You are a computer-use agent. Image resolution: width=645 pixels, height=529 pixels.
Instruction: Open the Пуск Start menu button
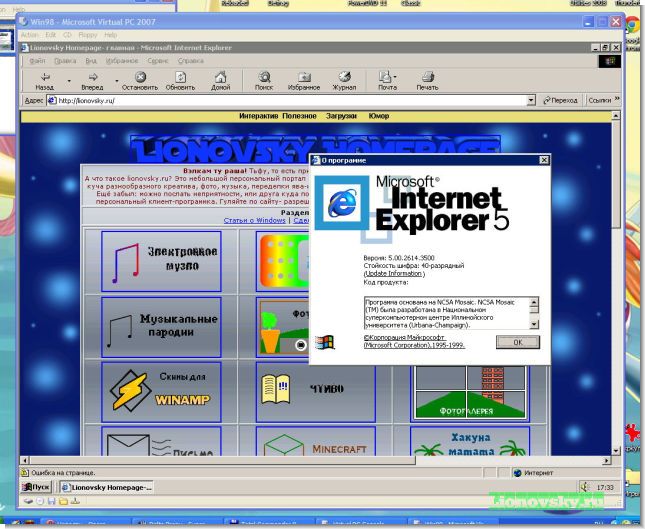pos(36,487)
